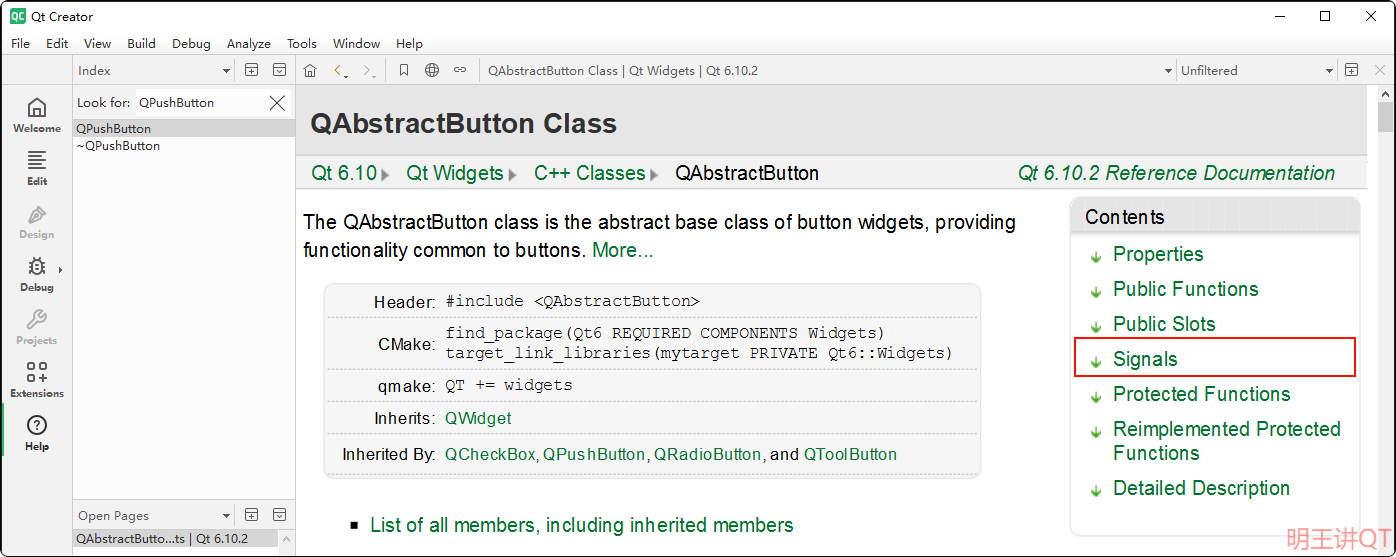Open the QToolButton link
Viewport: 1396px width, 557px height.
click(x=850, y=454)
